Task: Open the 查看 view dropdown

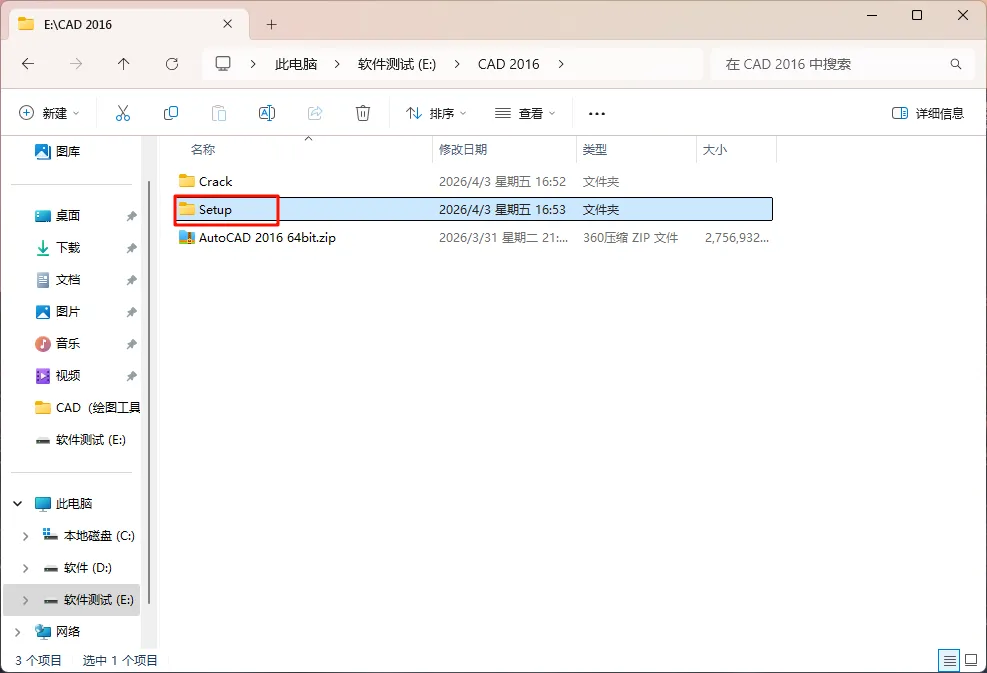Action: pos(525,113)
